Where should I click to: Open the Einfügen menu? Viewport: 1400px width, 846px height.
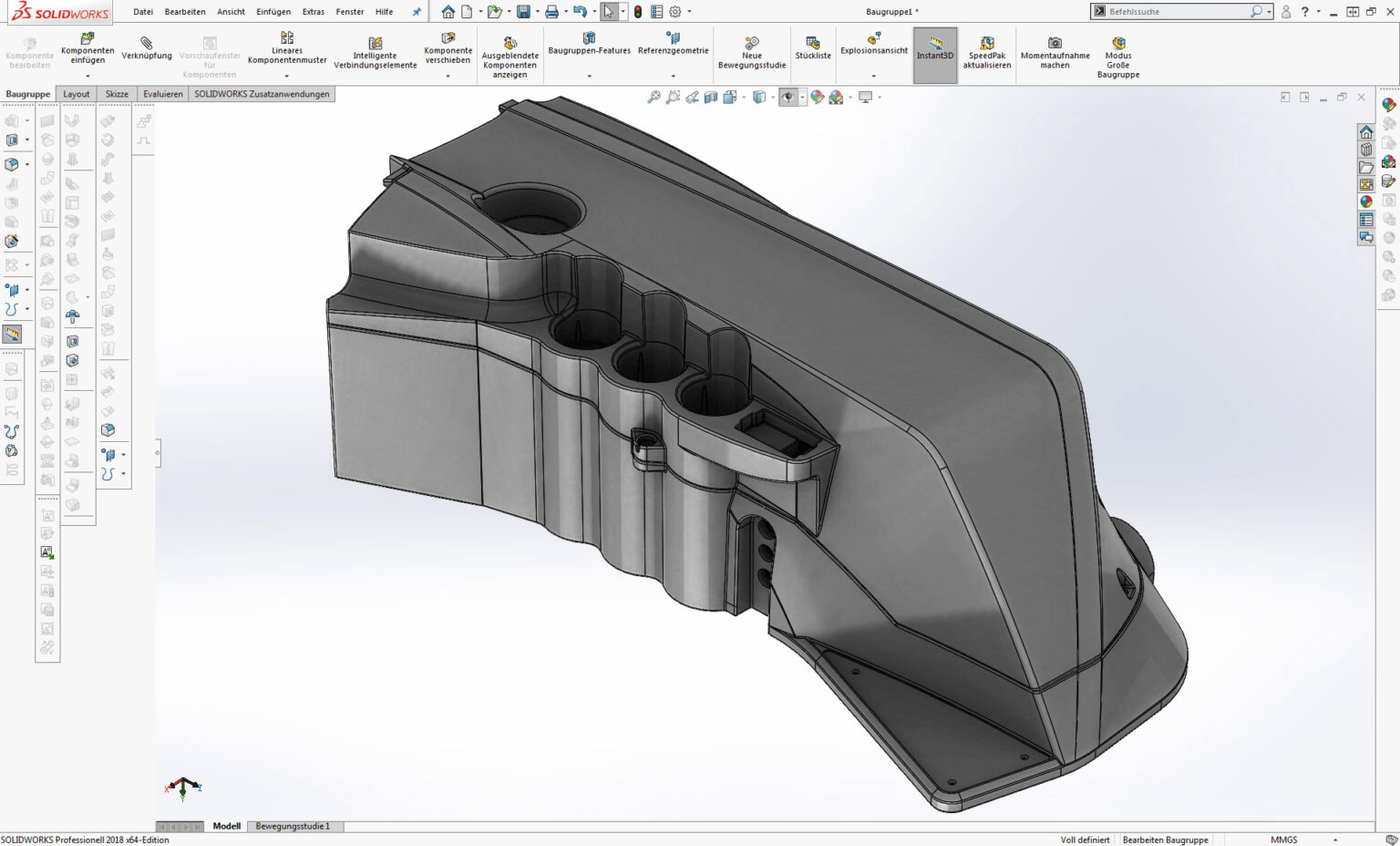click(x=273, y=12)
